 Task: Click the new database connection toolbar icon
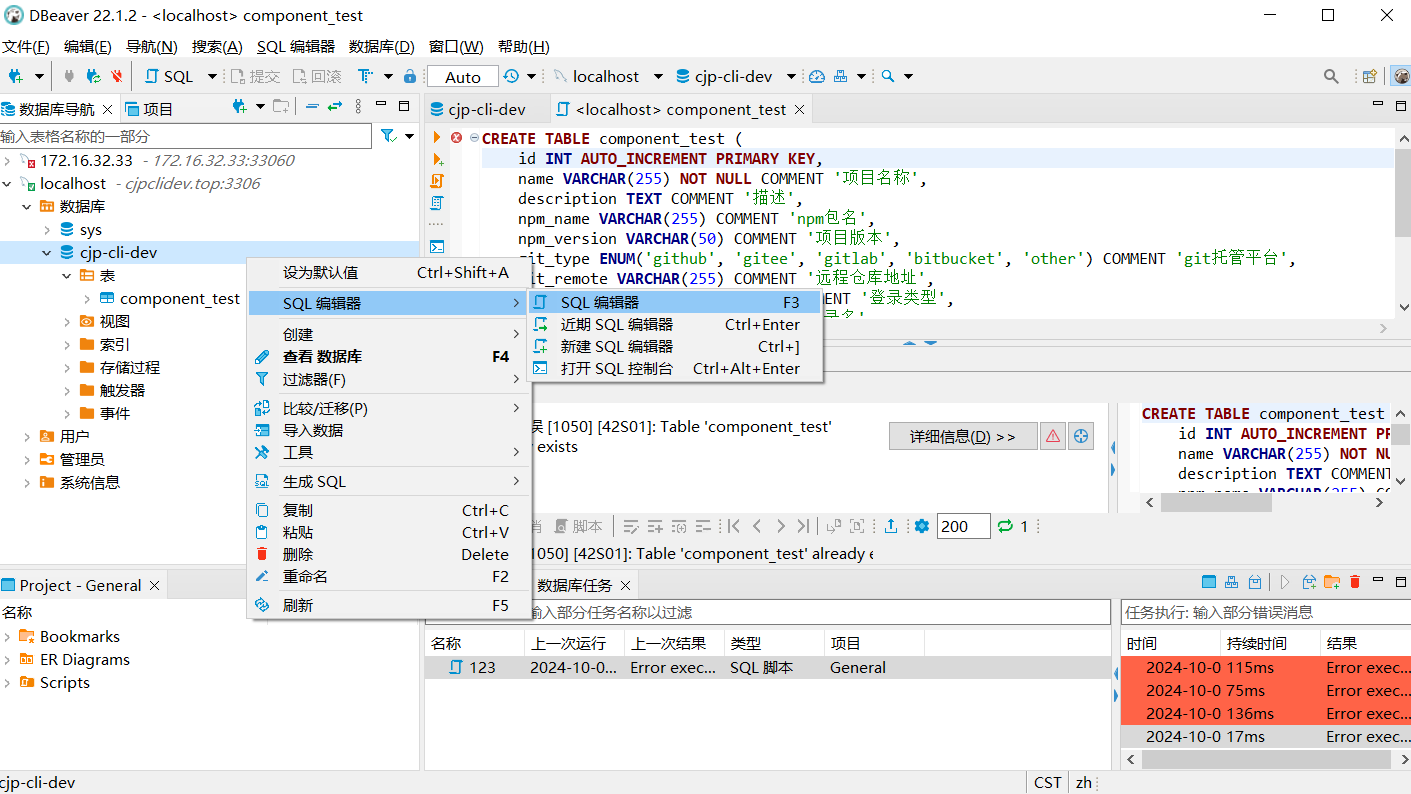(16, 76)
